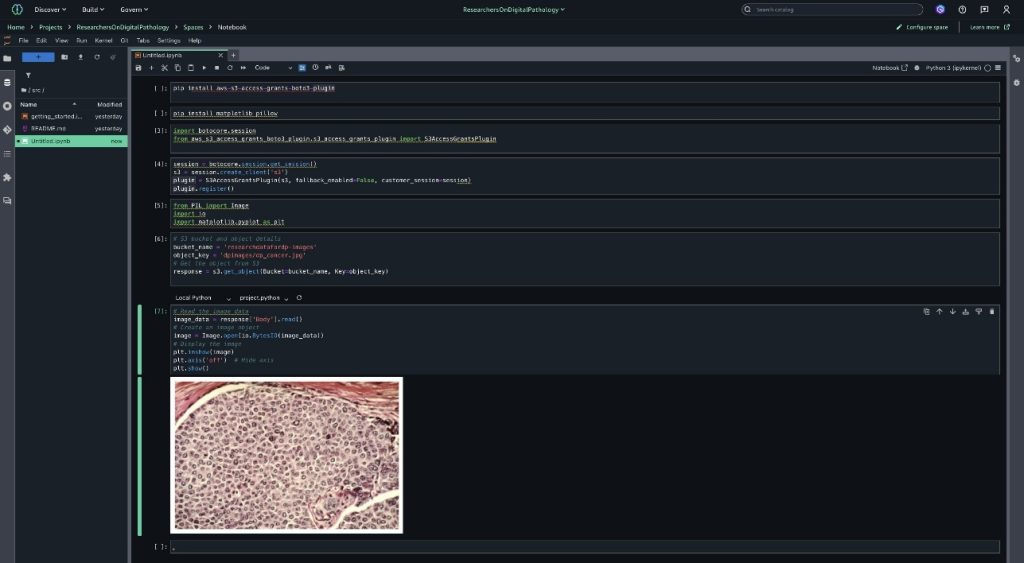Sort files by the Name column header
Screen dimensions: 1024x563
click(x=48, y=105)
